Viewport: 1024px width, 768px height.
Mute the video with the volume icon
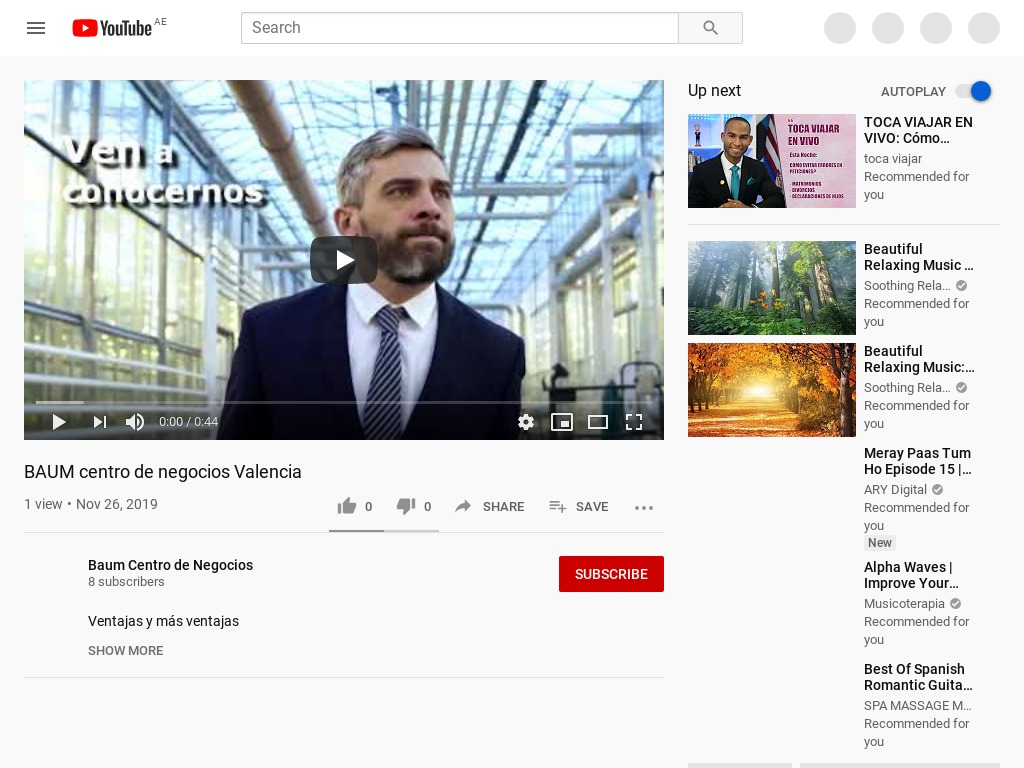[x=135, y=422]
